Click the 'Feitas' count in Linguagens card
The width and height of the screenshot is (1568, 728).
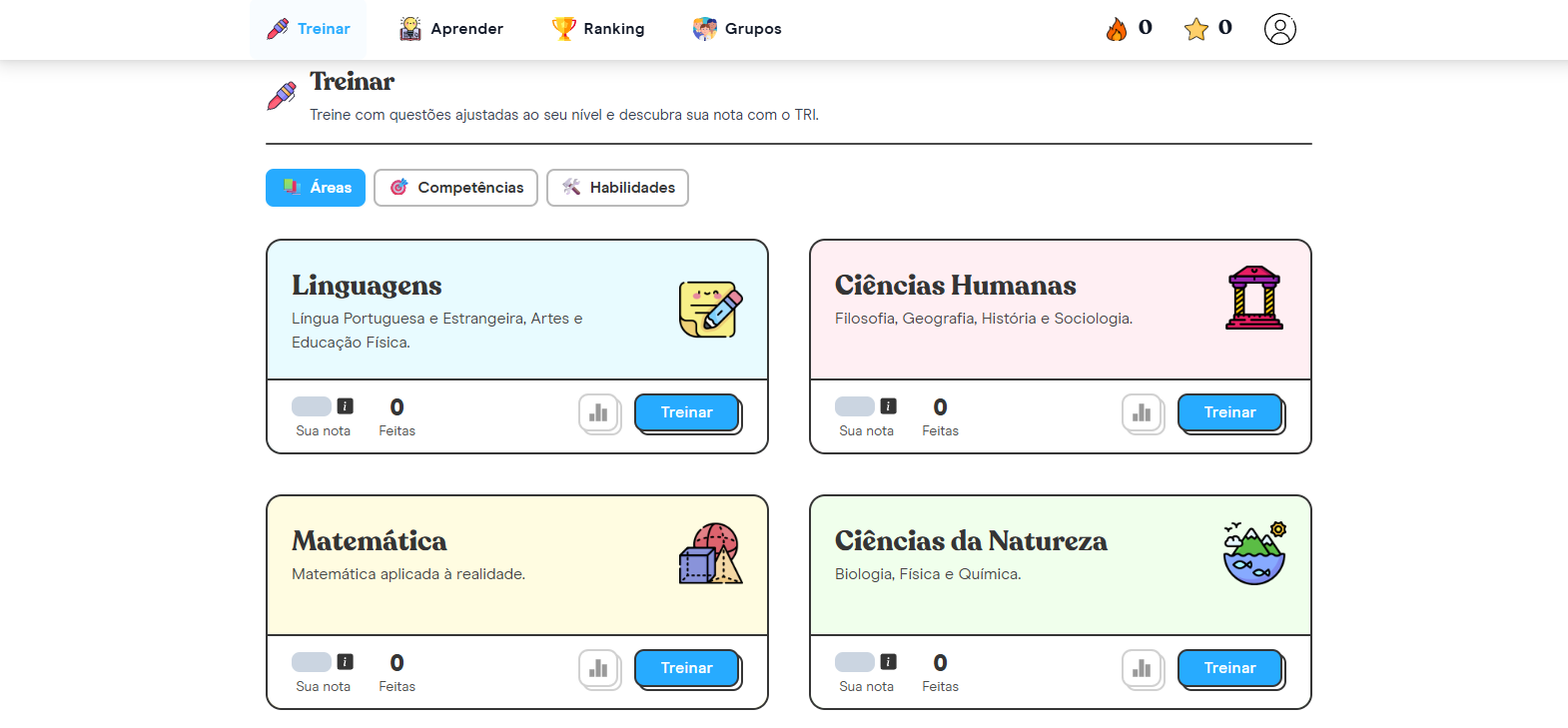click(x=397, y=407)
